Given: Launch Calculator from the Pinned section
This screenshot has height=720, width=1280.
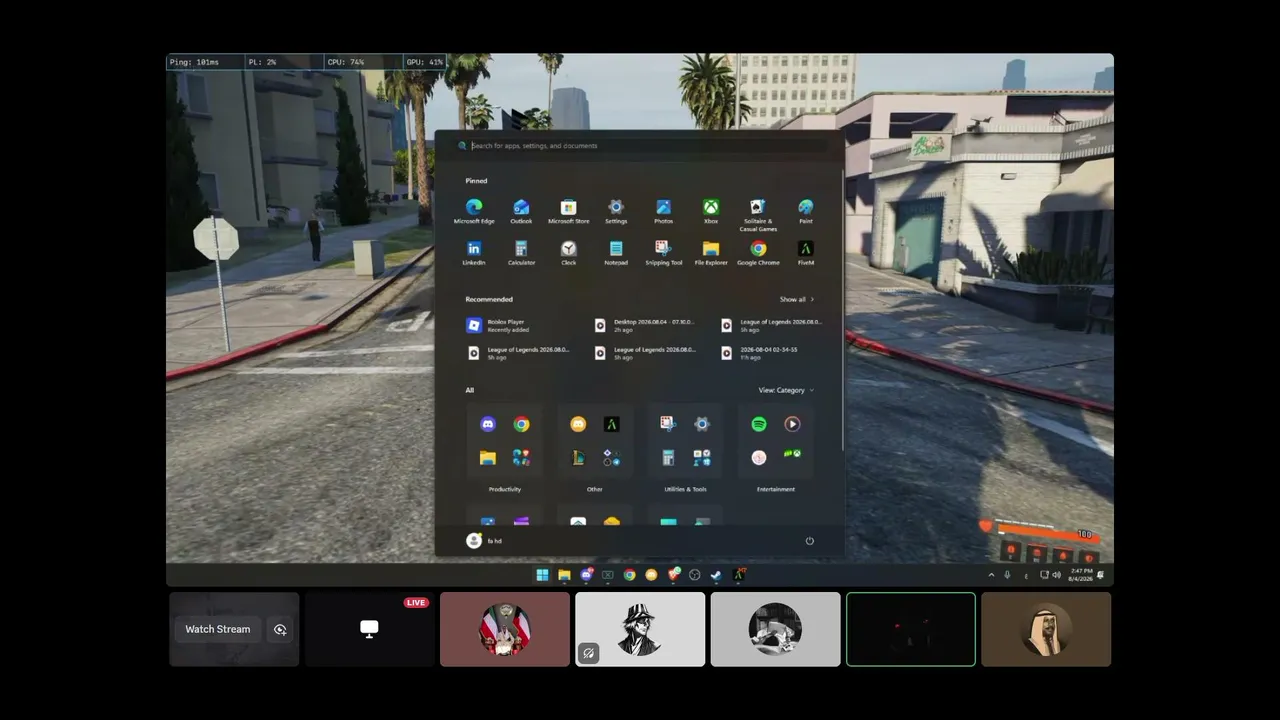Looking at the screenshot, I should 521,253.
